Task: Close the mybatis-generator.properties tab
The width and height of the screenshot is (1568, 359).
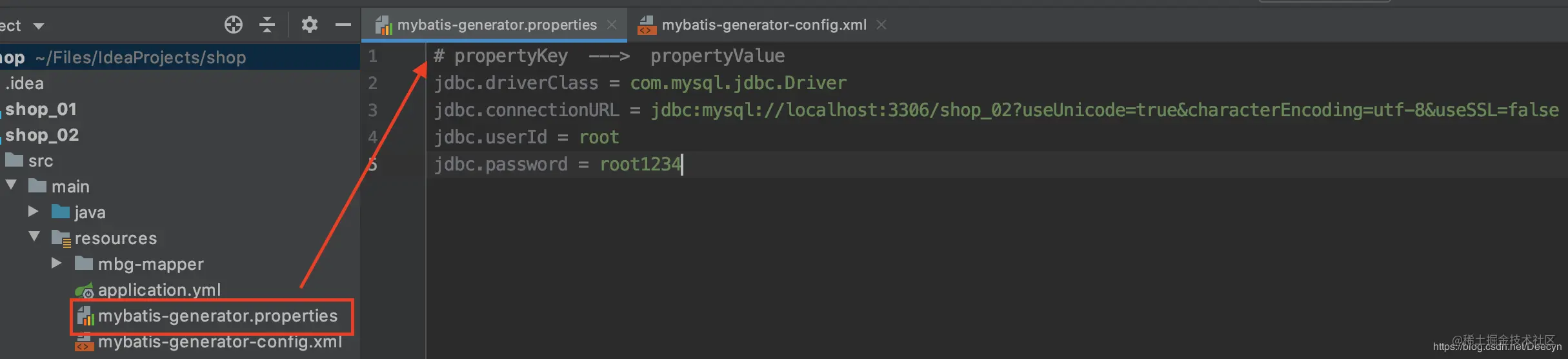Action: (x=612, y=25)
